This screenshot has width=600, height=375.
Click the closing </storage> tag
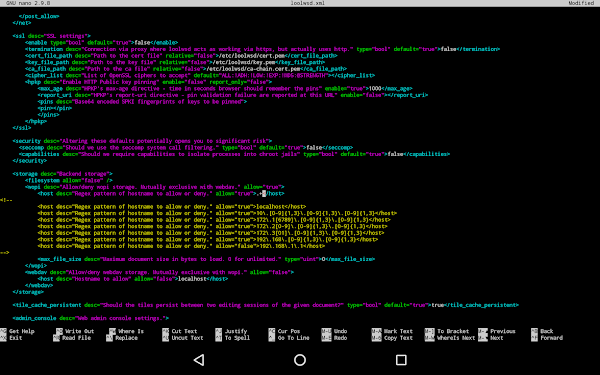coord(28,292)
